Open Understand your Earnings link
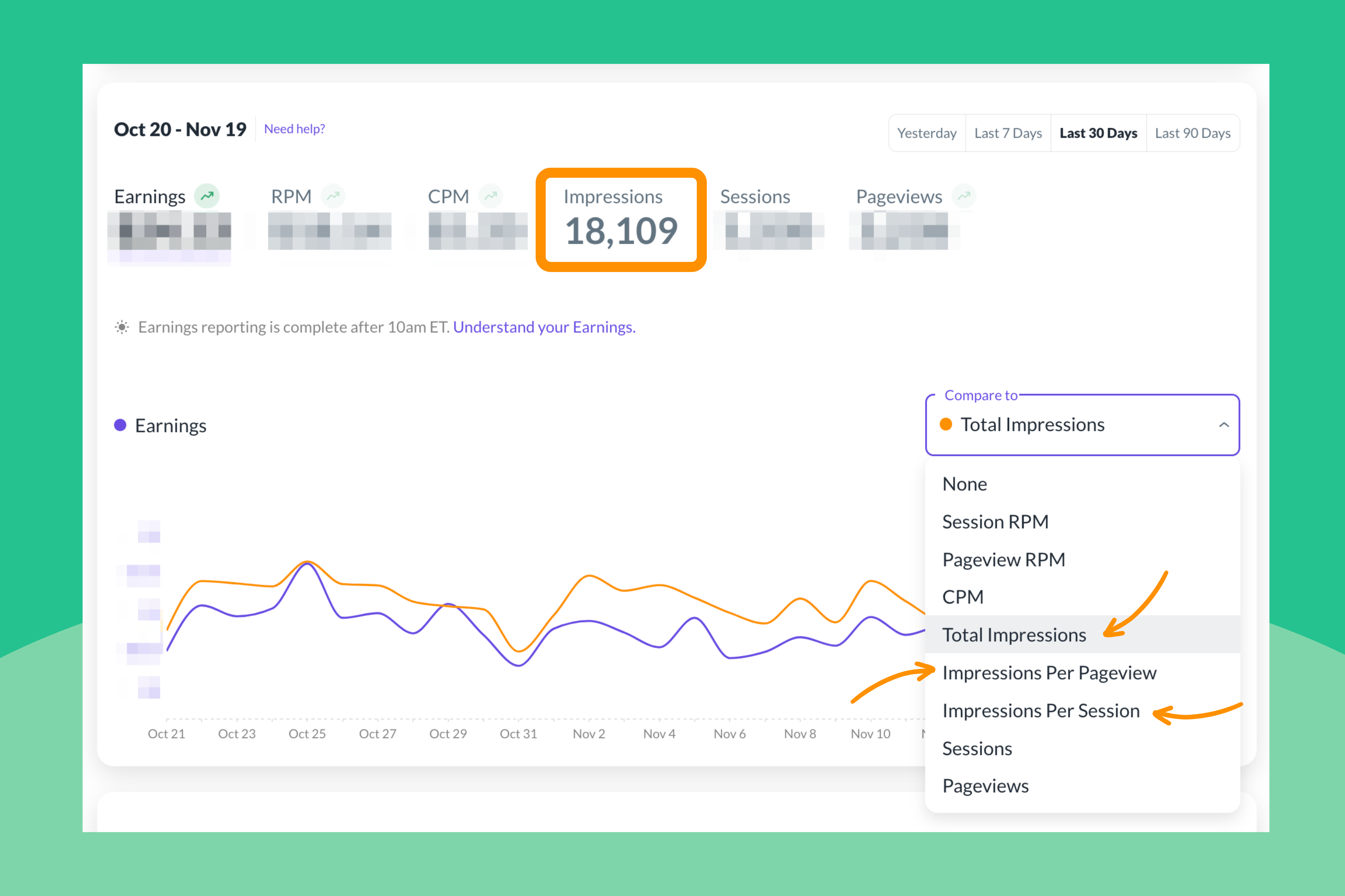Image resolution: width=1345 pixels, height=896 pixels. point(544,327)
